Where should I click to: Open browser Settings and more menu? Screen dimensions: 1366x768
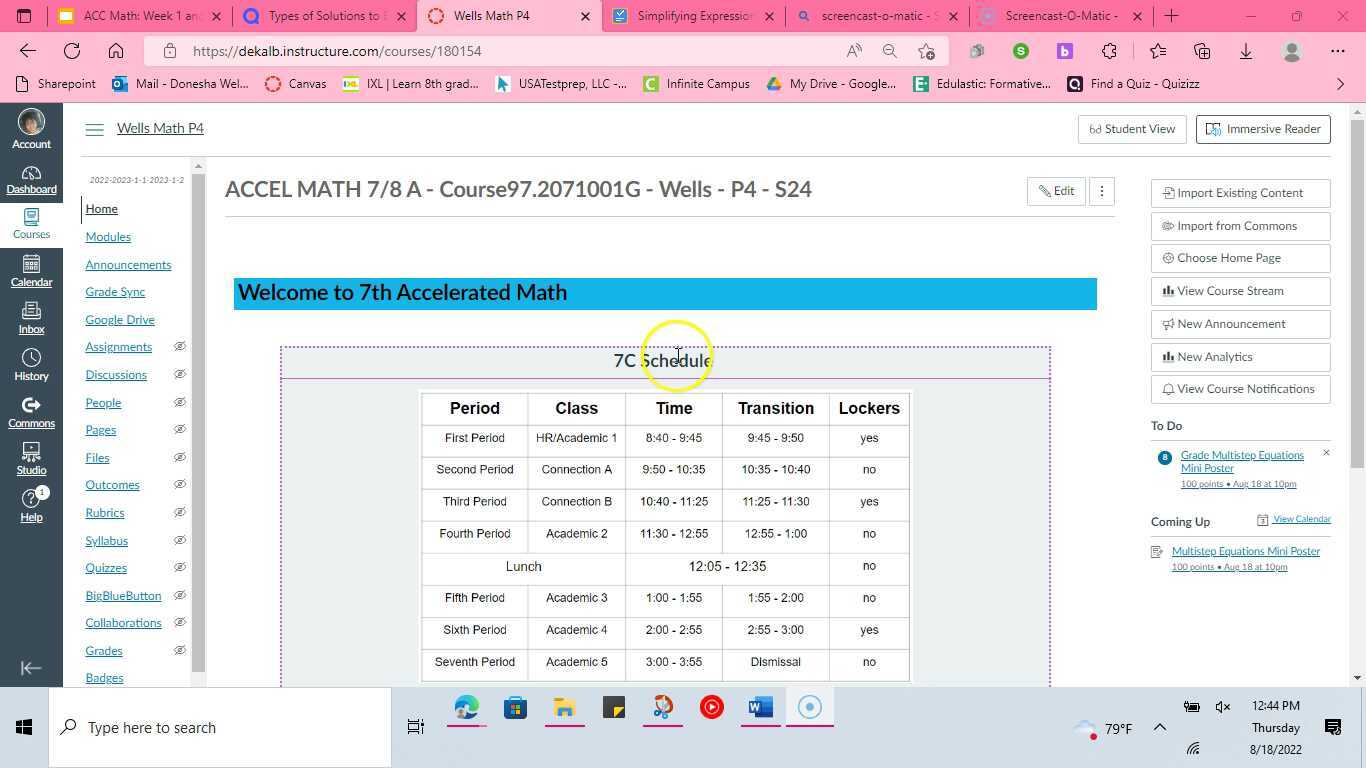(1338, 51)
